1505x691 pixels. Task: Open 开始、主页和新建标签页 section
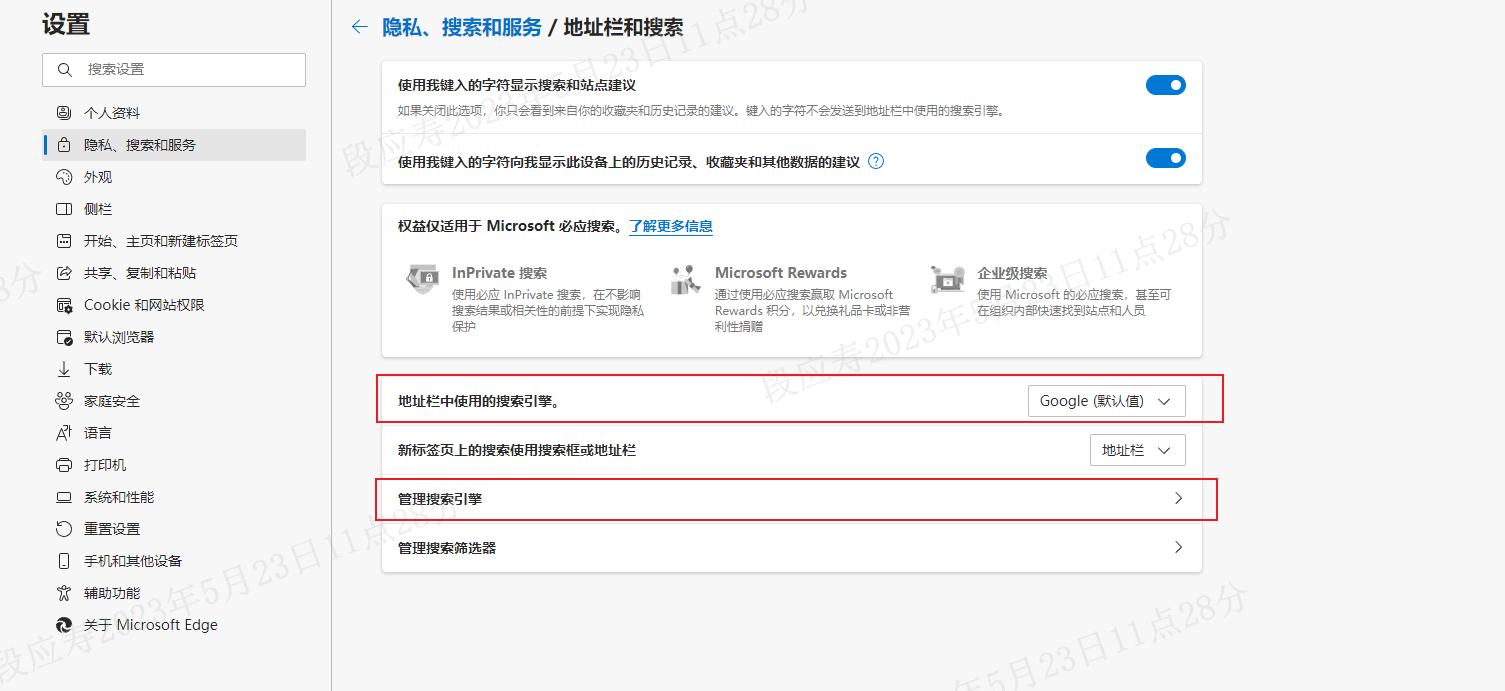pos(175,241)
